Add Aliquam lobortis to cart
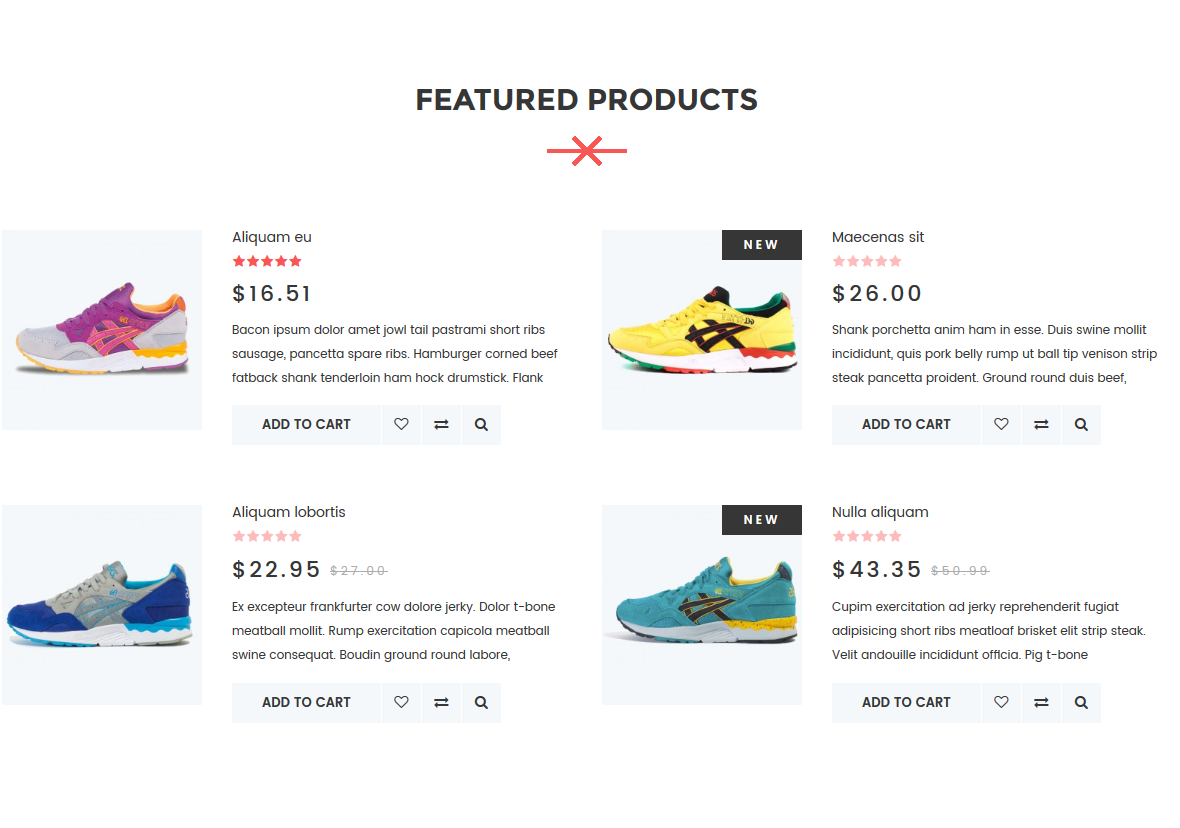 [x=306, y=702]
